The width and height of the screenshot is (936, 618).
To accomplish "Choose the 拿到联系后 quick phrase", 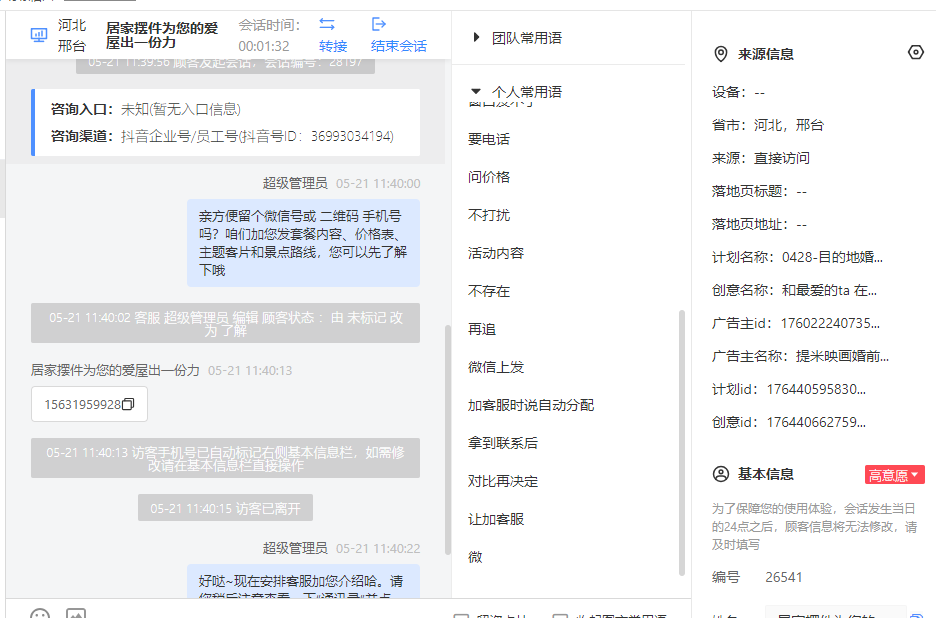I will 503,443.
